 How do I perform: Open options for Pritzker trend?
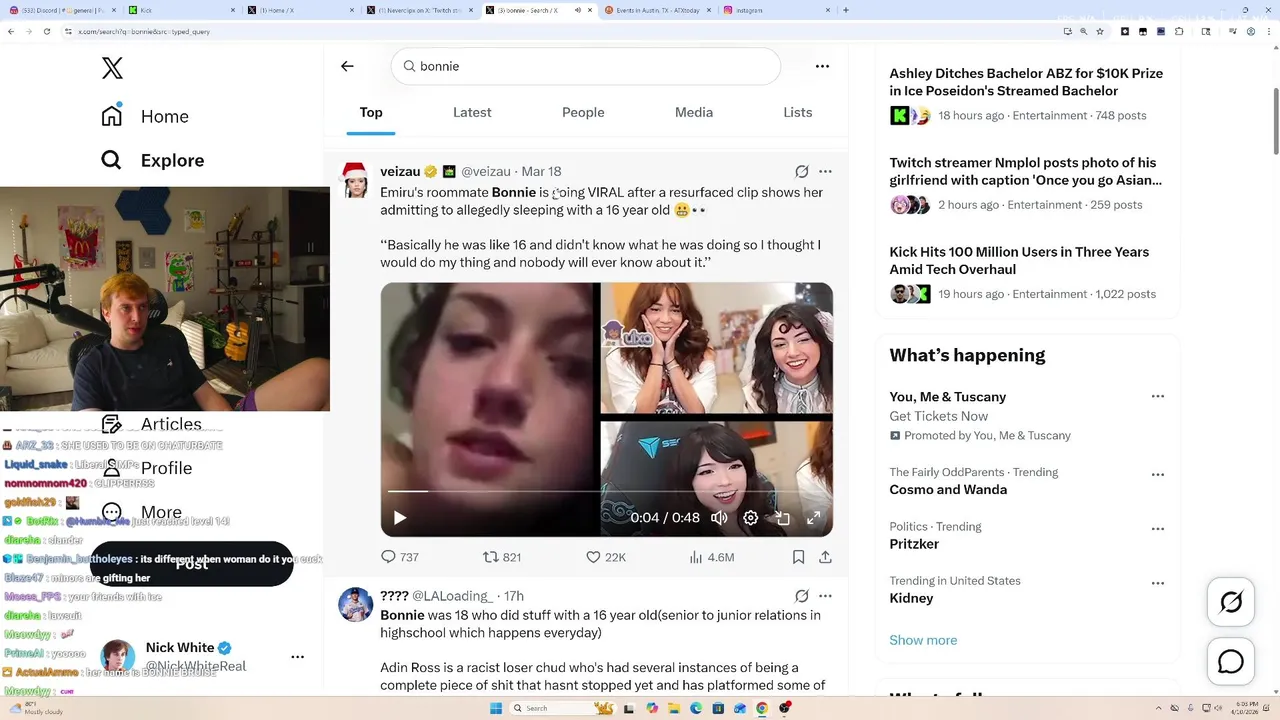pos(1158,529)
